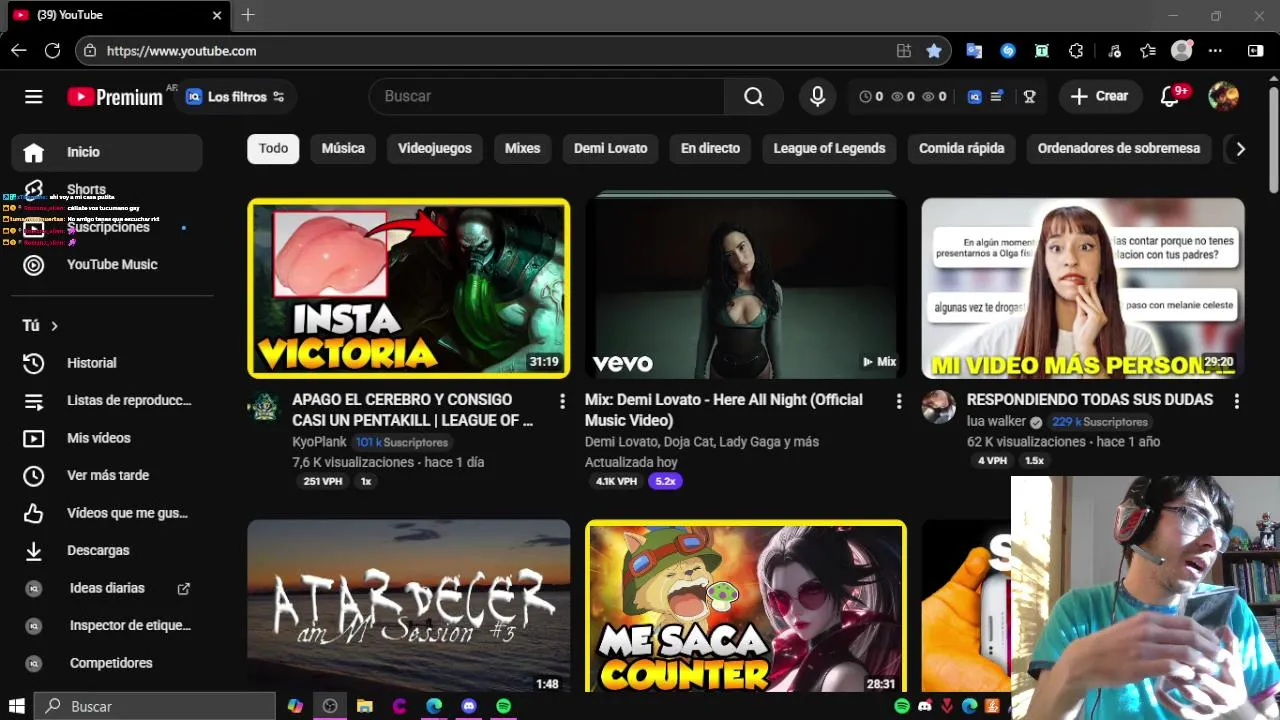Click the Buscar search field on YouTube

point(547,96)
